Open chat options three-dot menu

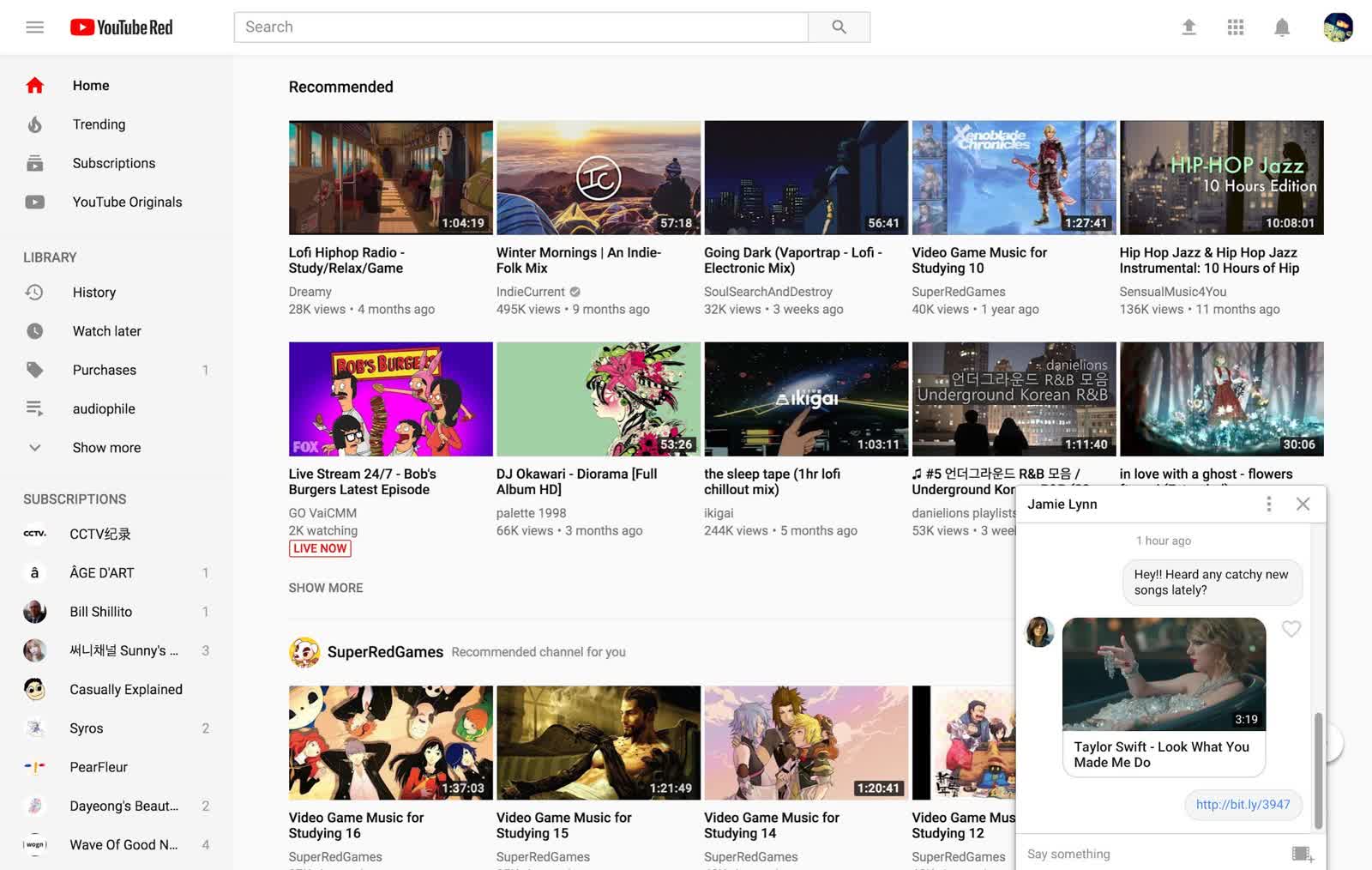click(1269, 504)
